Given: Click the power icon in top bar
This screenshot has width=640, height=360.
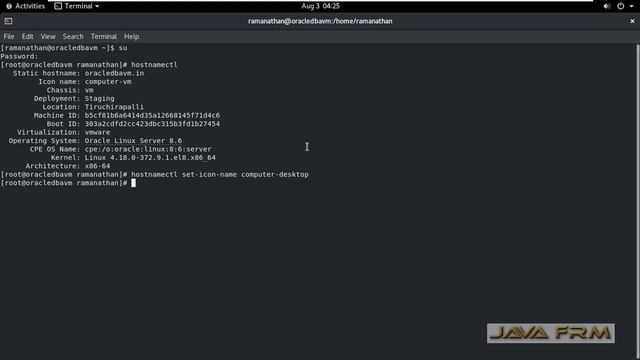Looking at the screenshot, I should [620, 6].
